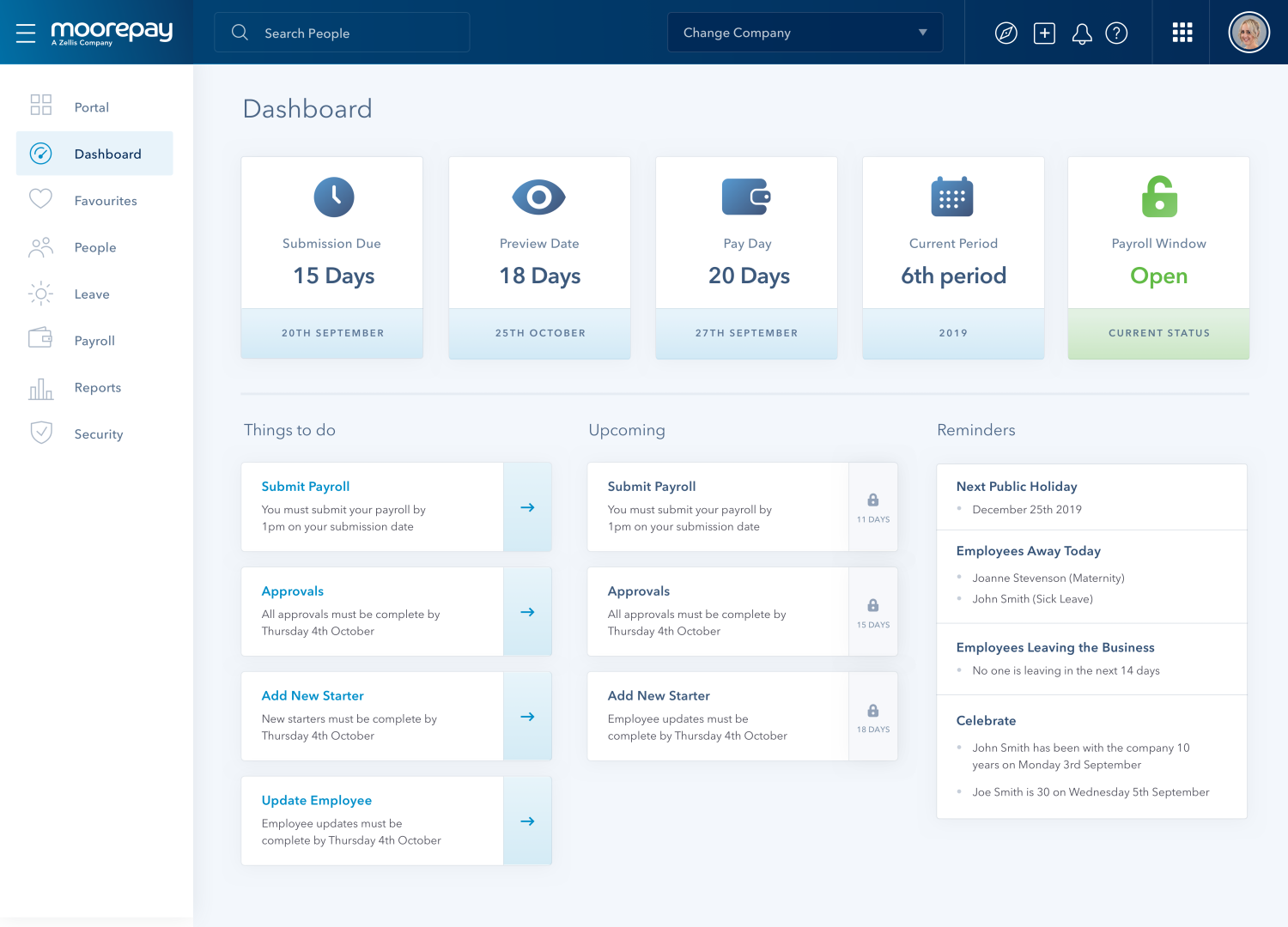
Task: Click the Update Employee arrow button
Action: pos(527,821)
